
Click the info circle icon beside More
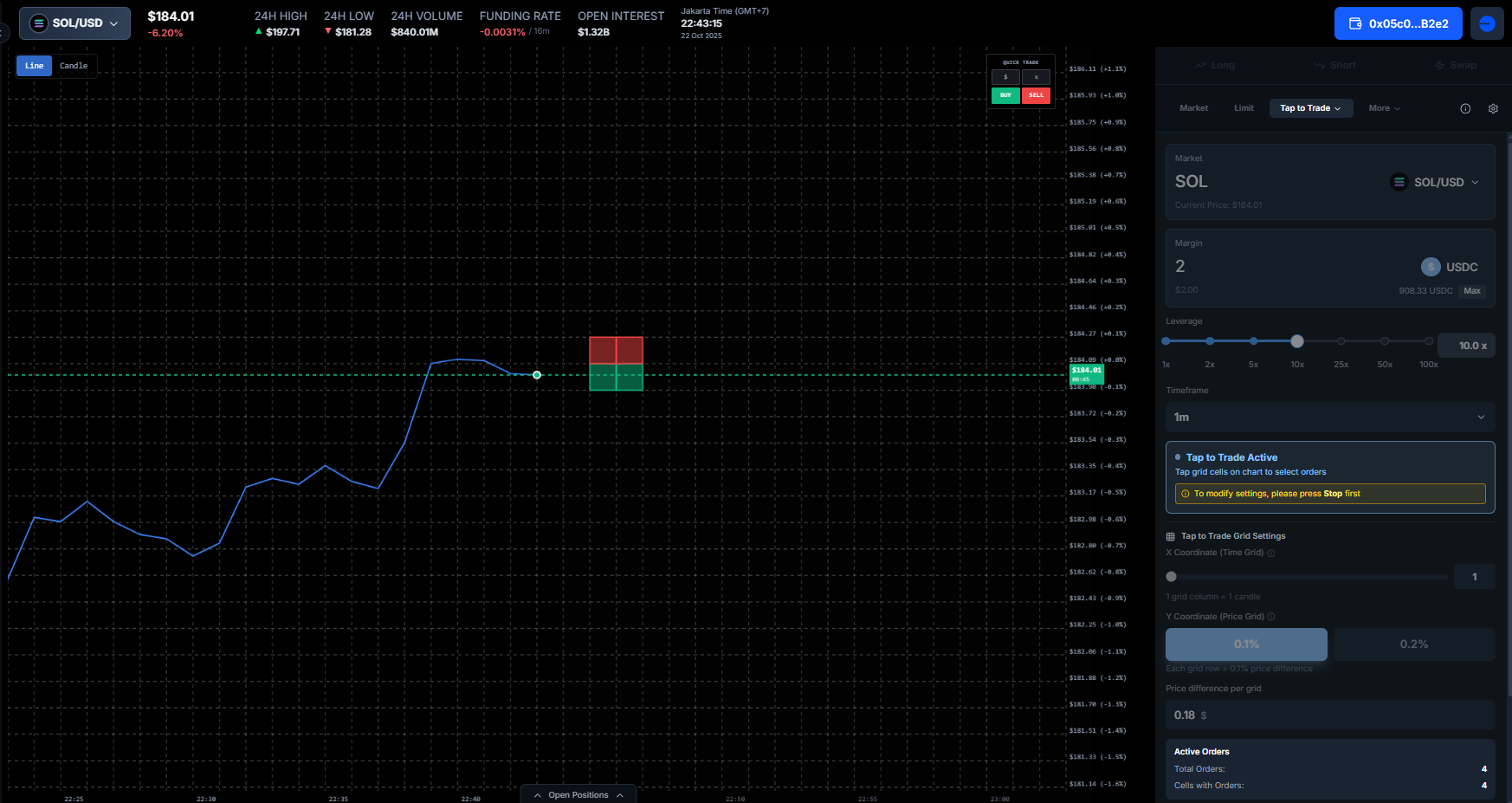click(1465, 109)
